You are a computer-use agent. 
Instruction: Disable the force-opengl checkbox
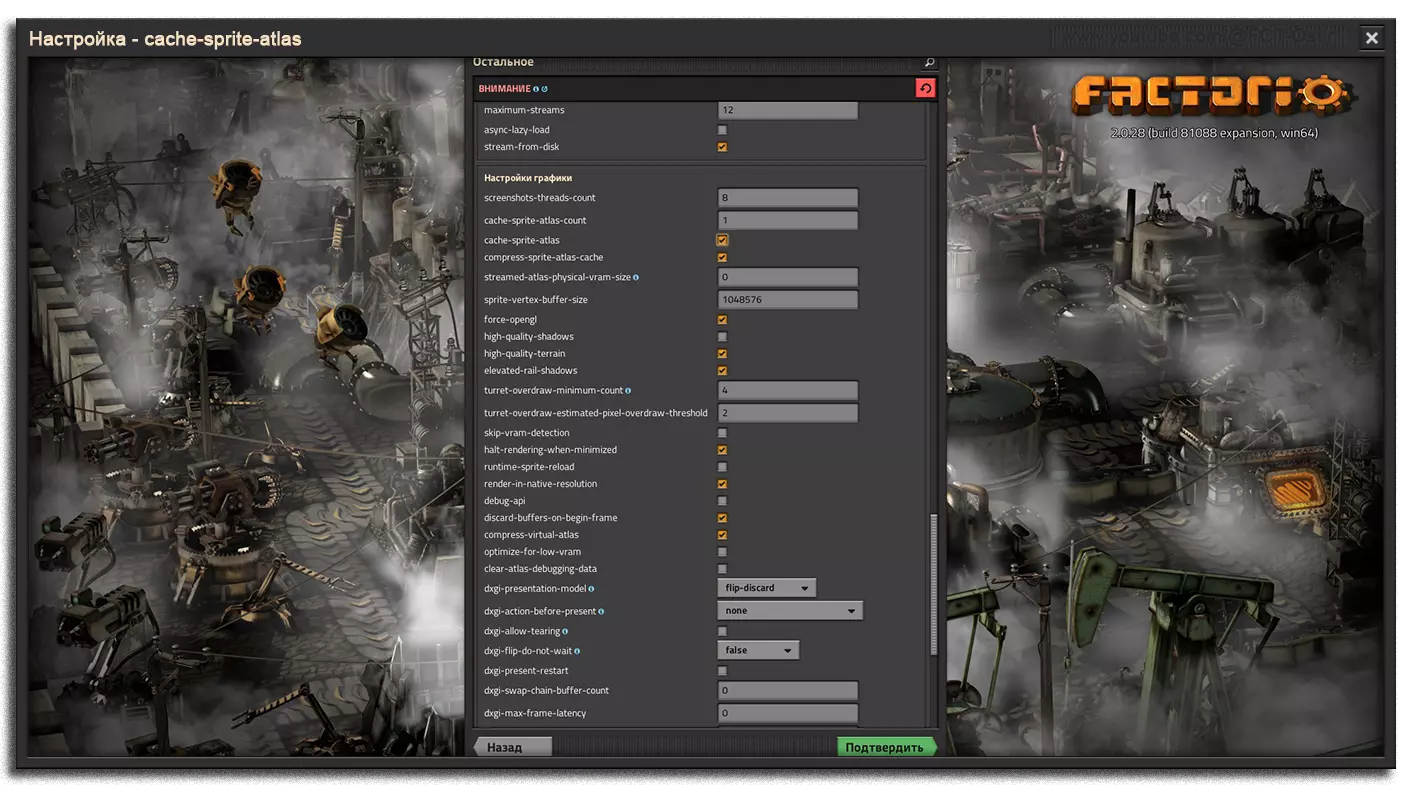722,320
